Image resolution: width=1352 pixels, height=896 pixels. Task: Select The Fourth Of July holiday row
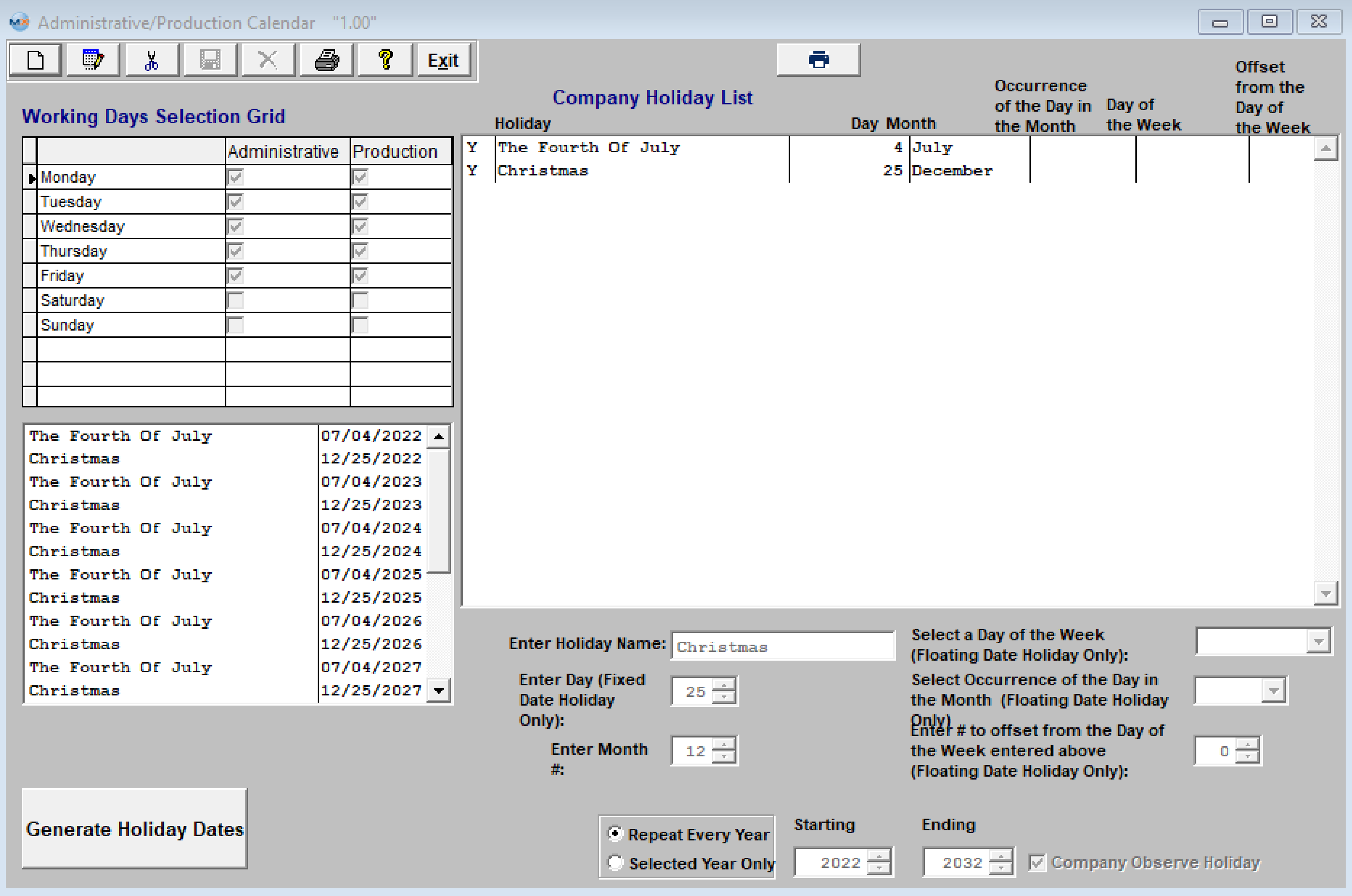tap(629, 148)
